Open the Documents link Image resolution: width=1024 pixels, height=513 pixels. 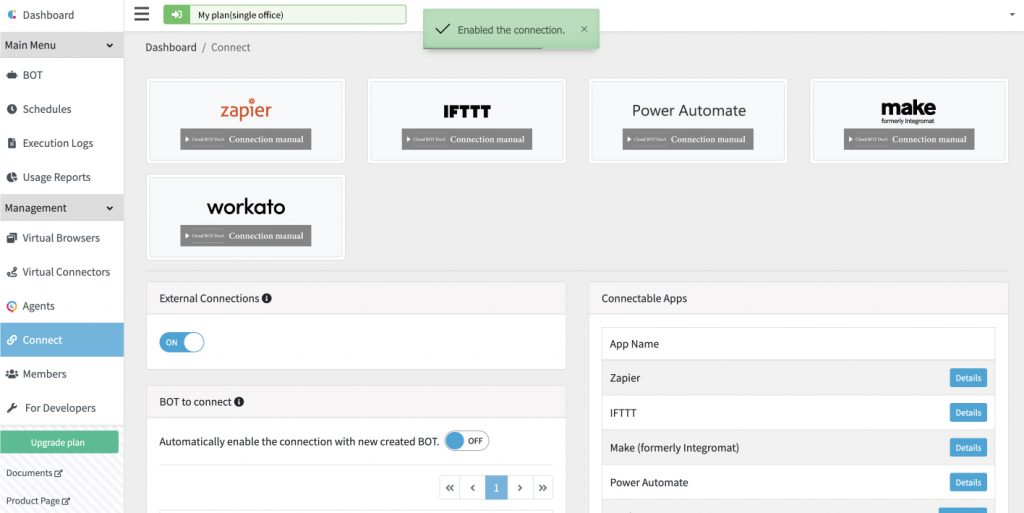pyautogui.click(x=35, y=473)
